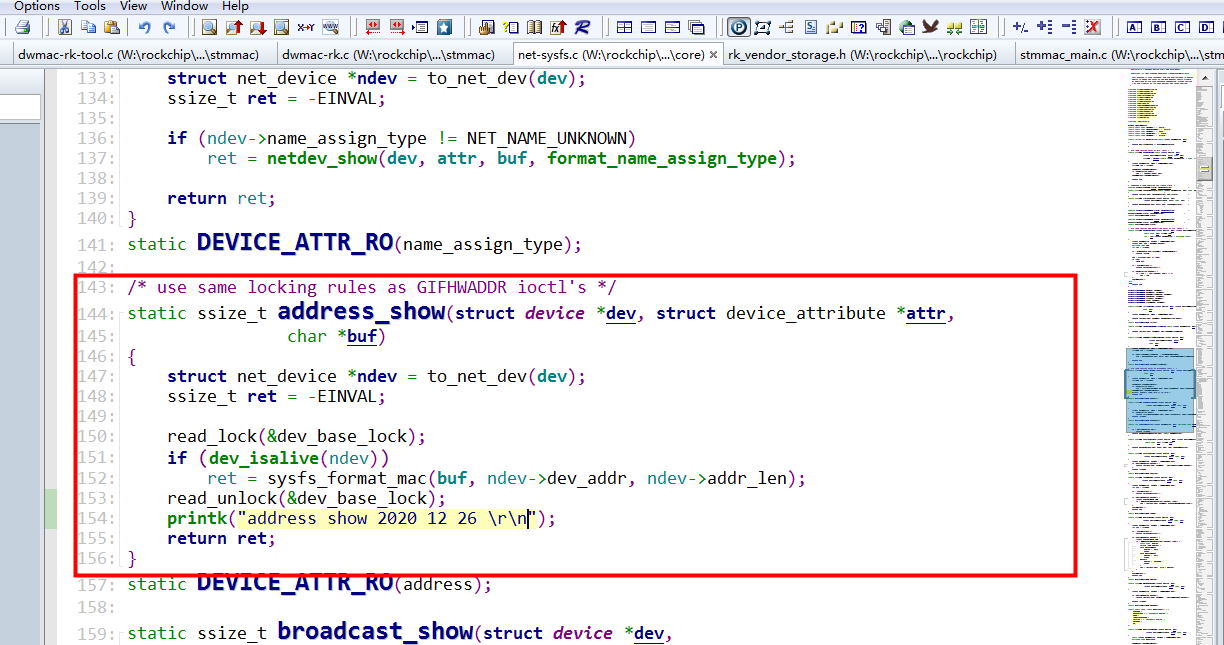Open the Help menu
This screenshot has width=1224, height=645.
click(x=235, y=6)
